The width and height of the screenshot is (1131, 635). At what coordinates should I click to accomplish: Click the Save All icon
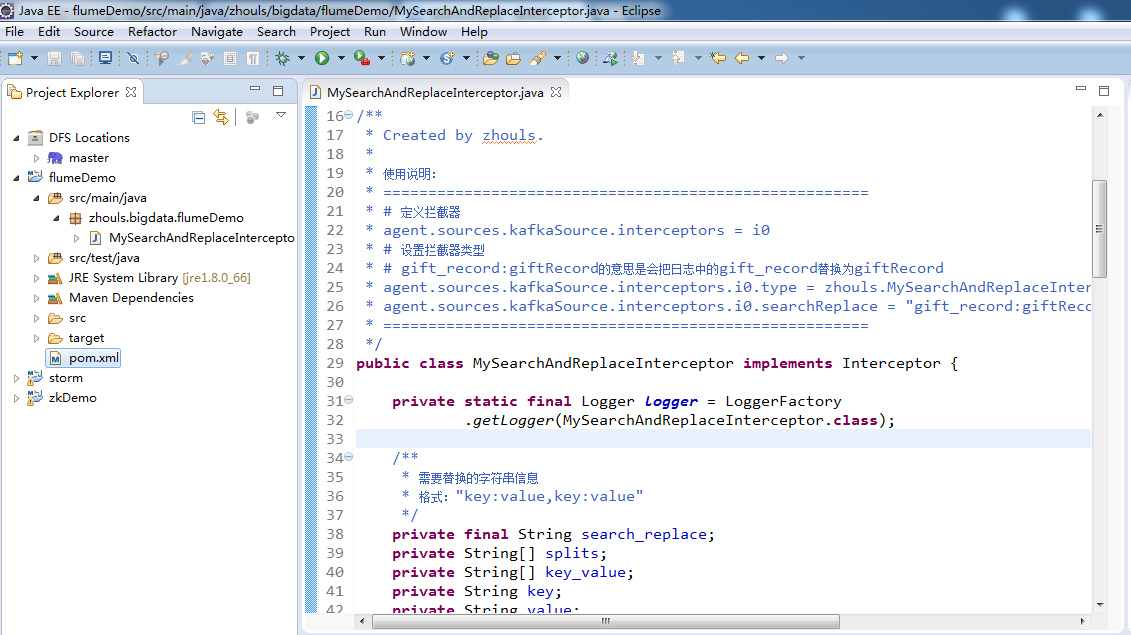77,58
